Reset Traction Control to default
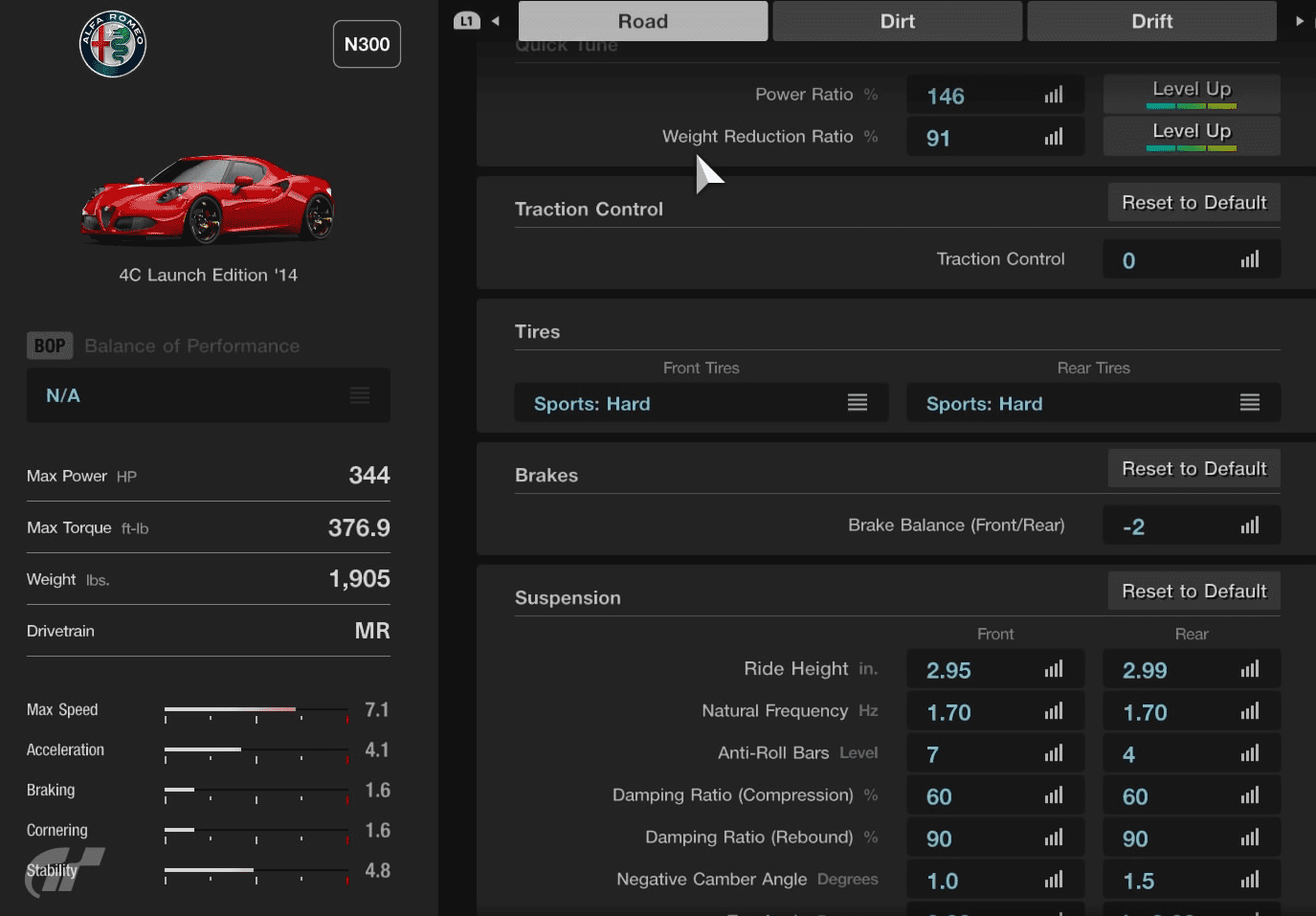 [x=1194, y=203]
